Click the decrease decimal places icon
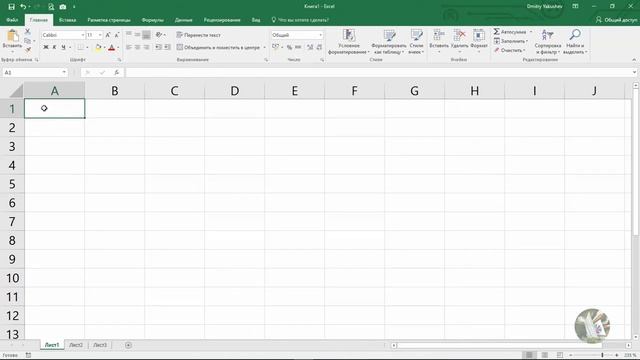Screen dimensions: 640x360 point(319,47)
